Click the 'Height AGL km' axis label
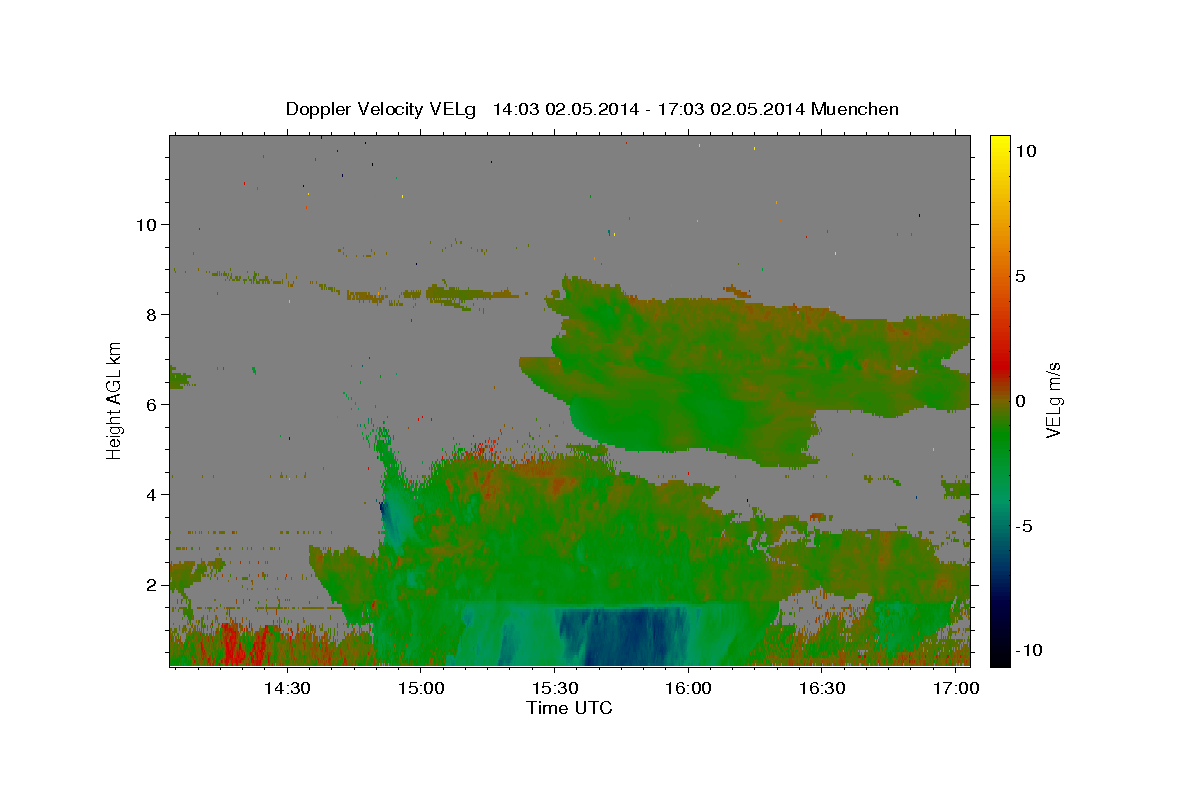 coord(115,400)
